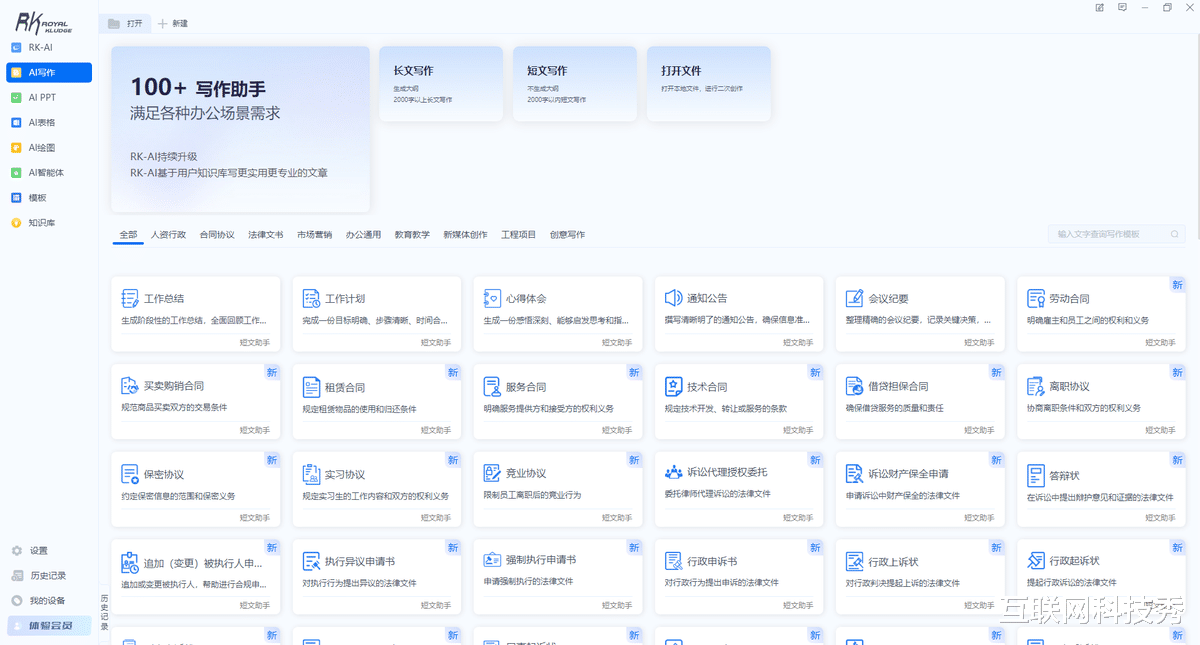Image resolution: width=1200 pixels, height=645 pixels.
Task: Open the 执行异议申请书 template icon
Action: (x=311, y=561)
